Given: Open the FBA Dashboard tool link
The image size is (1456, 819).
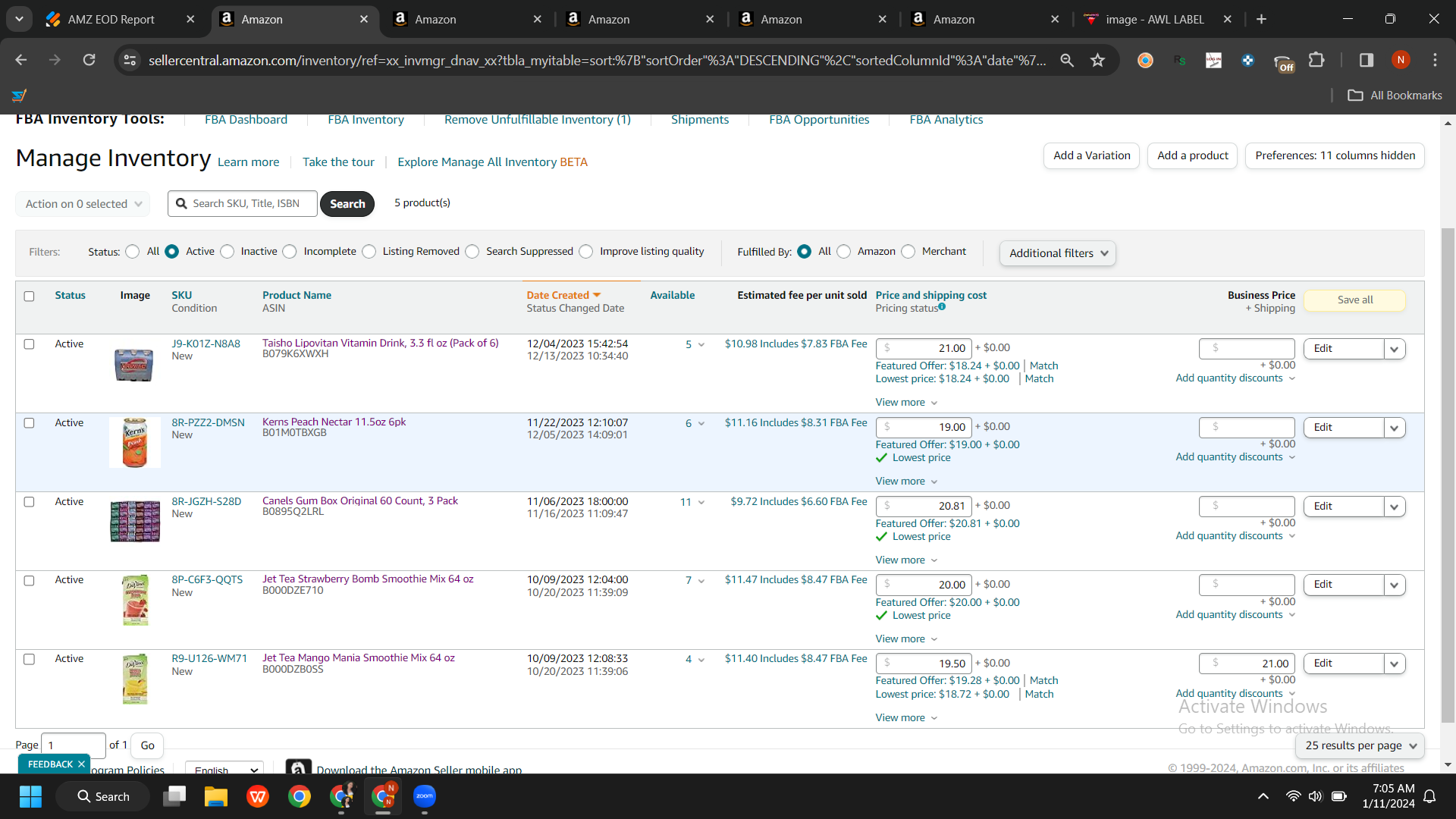Looking at the screenshot, I should pos(246,120).
